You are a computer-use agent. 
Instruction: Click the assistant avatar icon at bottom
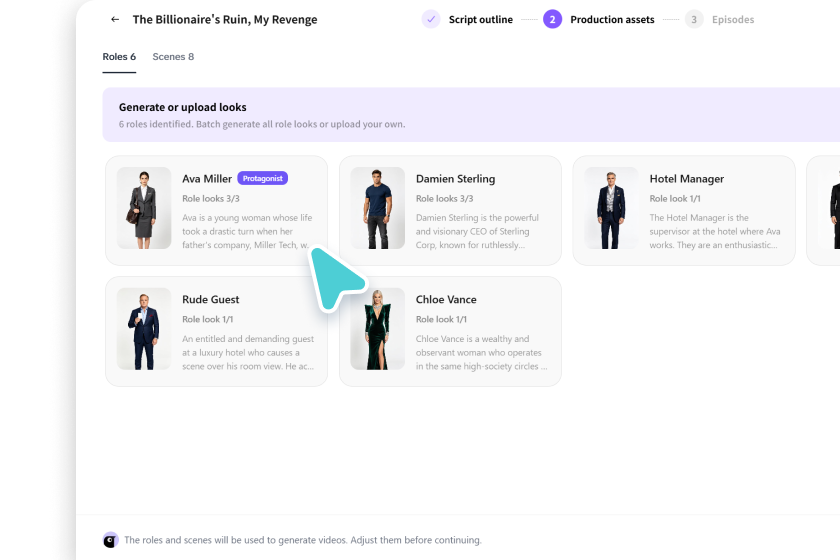pyautogui.click(x=110, y=540)
